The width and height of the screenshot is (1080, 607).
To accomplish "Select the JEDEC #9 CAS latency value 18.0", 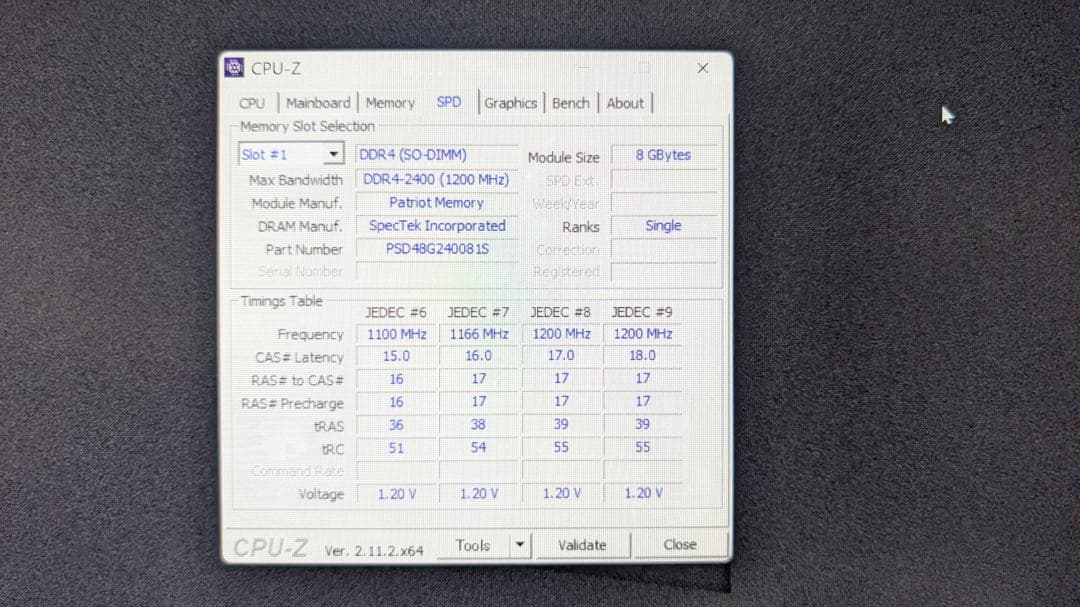I will tap(642, 355).
